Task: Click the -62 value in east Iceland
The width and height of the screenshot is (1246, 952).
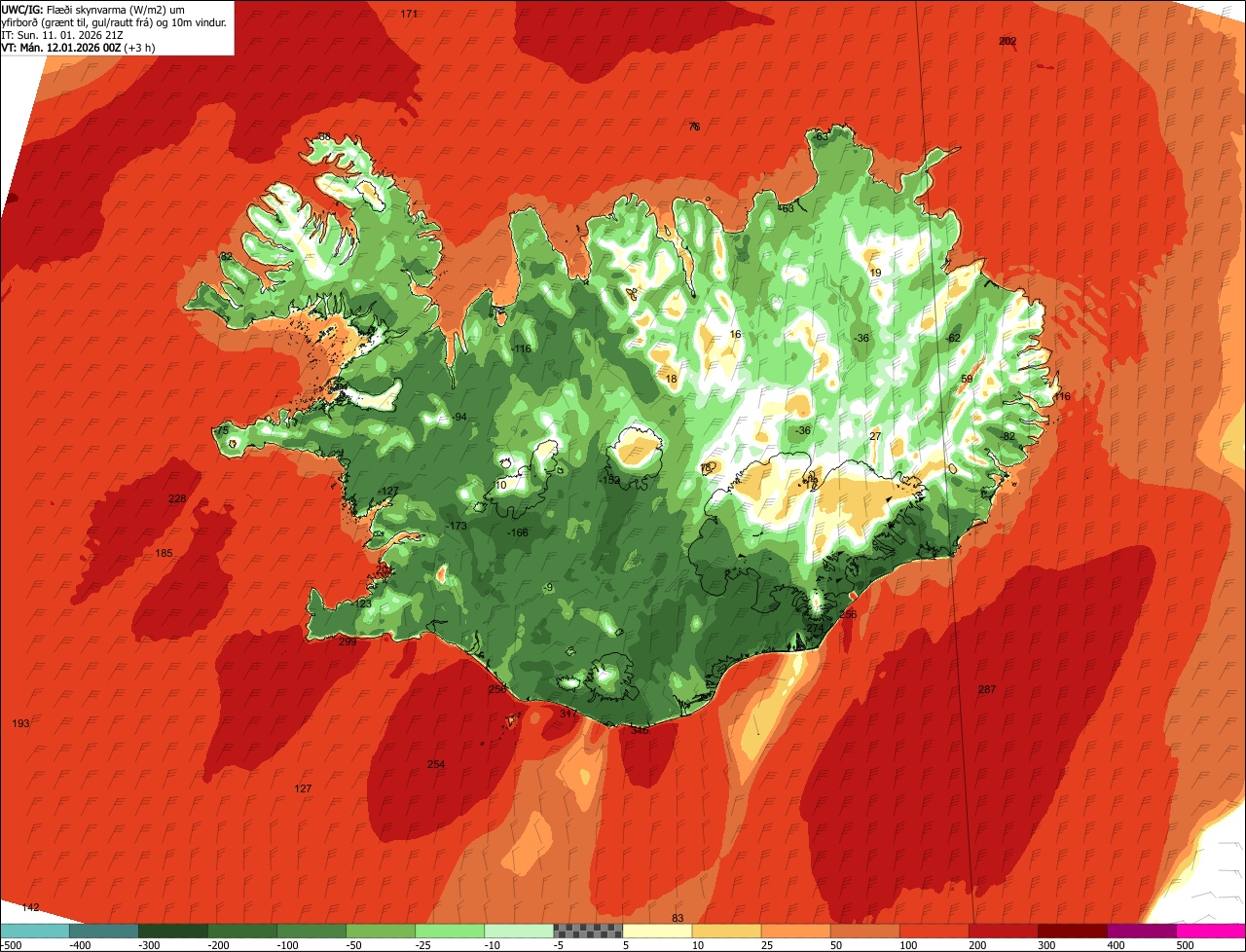Action: [x=953, y=338]
